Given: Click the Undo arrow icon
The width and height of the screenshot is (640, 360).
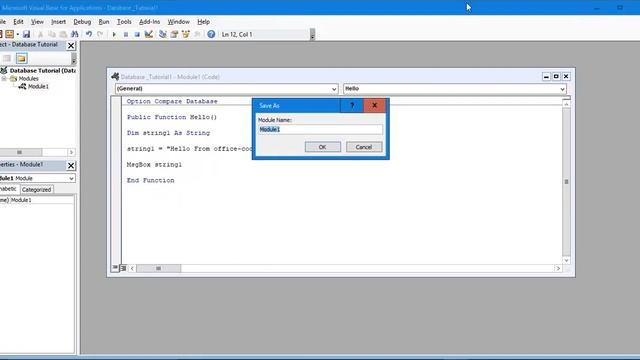Looking at the screenshot, I should 89,34.
